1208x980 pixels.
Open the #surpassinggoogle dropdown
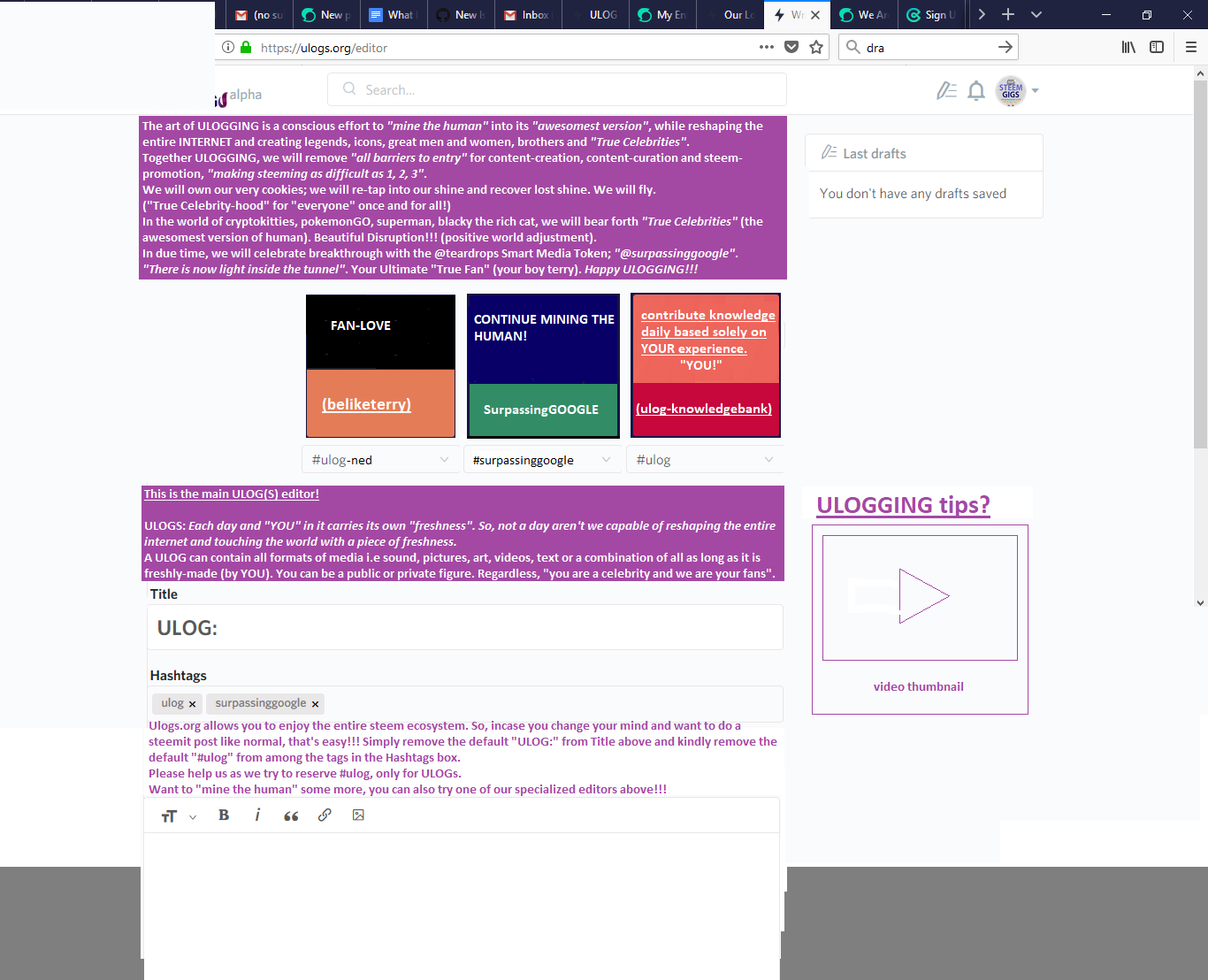pos(541,460)
